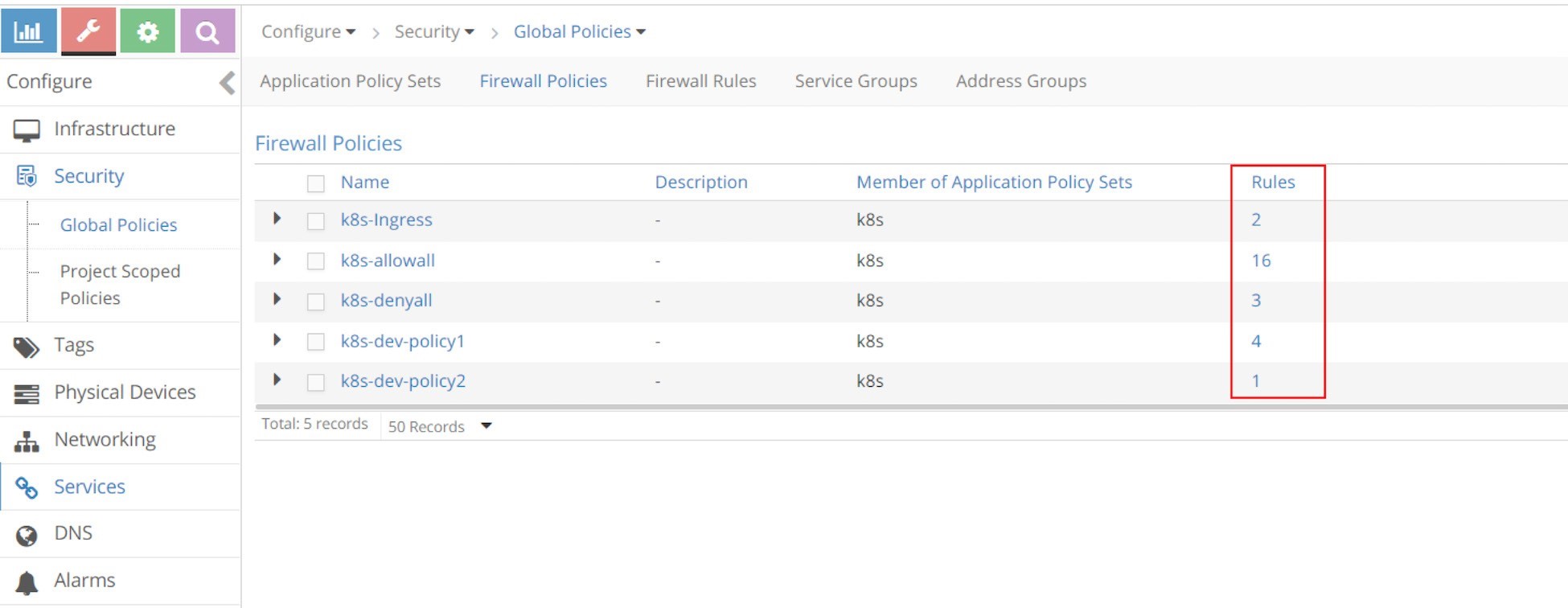The height and width of the screenshot is (608, 1568).
Task: Switch to Application Policy Sets tab
Action: coord(350,81)
